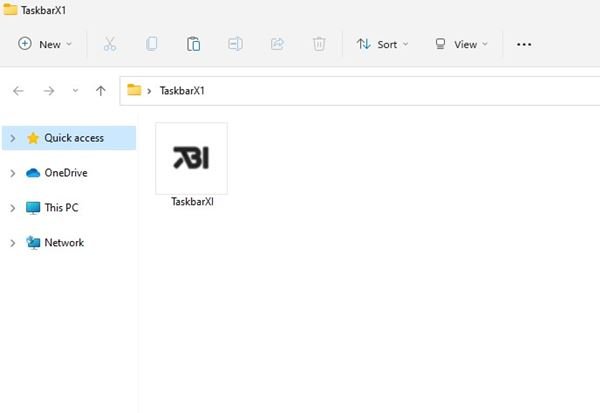Click the Rename icon in toolbar

pyautogui.click(x=235, y=44)
